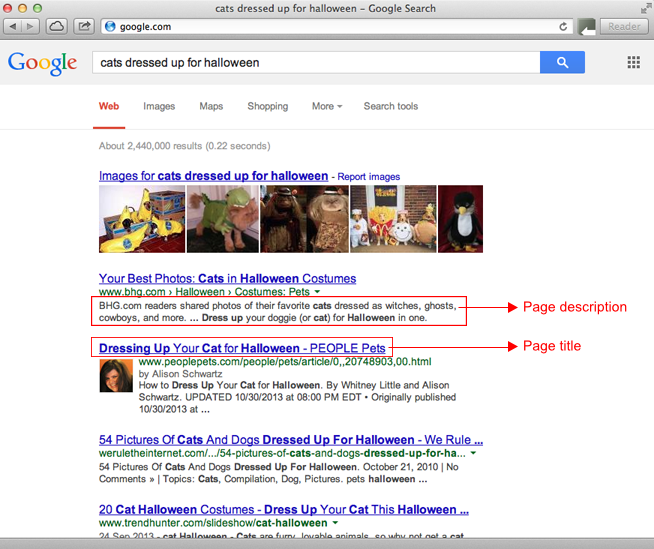Open iCloud tabs cloud button
654x549 pixels.
[56, 27]
